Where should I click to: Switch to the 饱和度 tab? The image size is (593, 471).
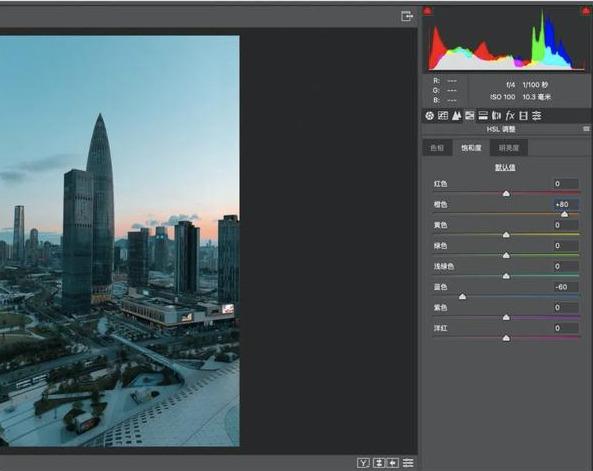point(471,148)
